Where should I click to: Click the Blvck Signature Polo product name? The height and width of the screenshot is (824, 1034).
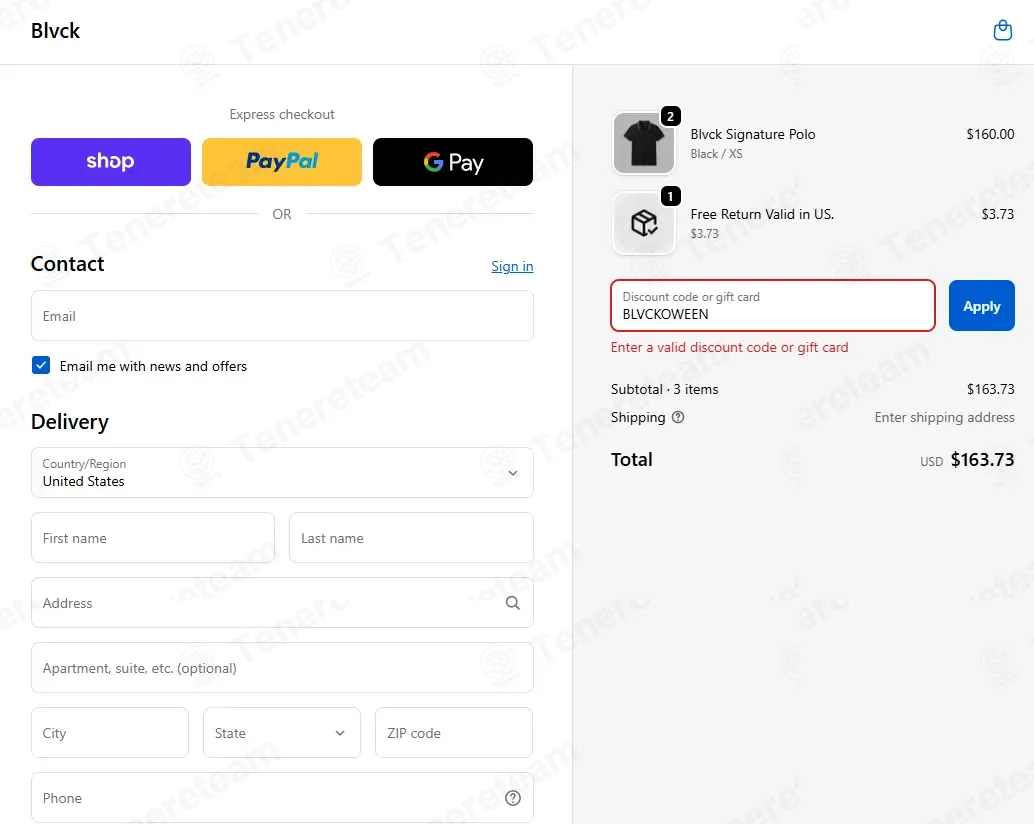[752, 134]
